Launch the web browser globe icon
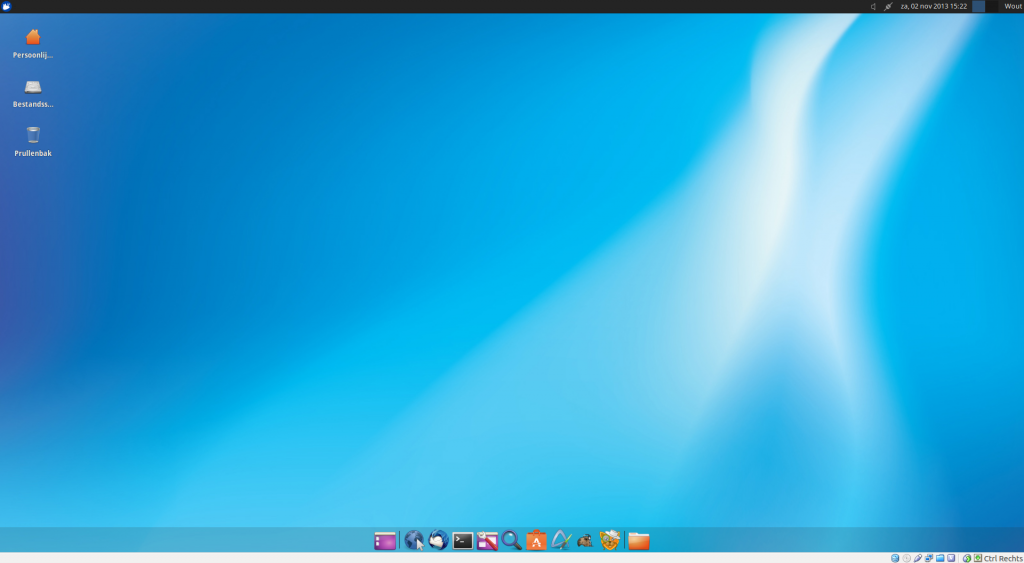The height and width of the screenshot is (563, 1024). (414, 541)
